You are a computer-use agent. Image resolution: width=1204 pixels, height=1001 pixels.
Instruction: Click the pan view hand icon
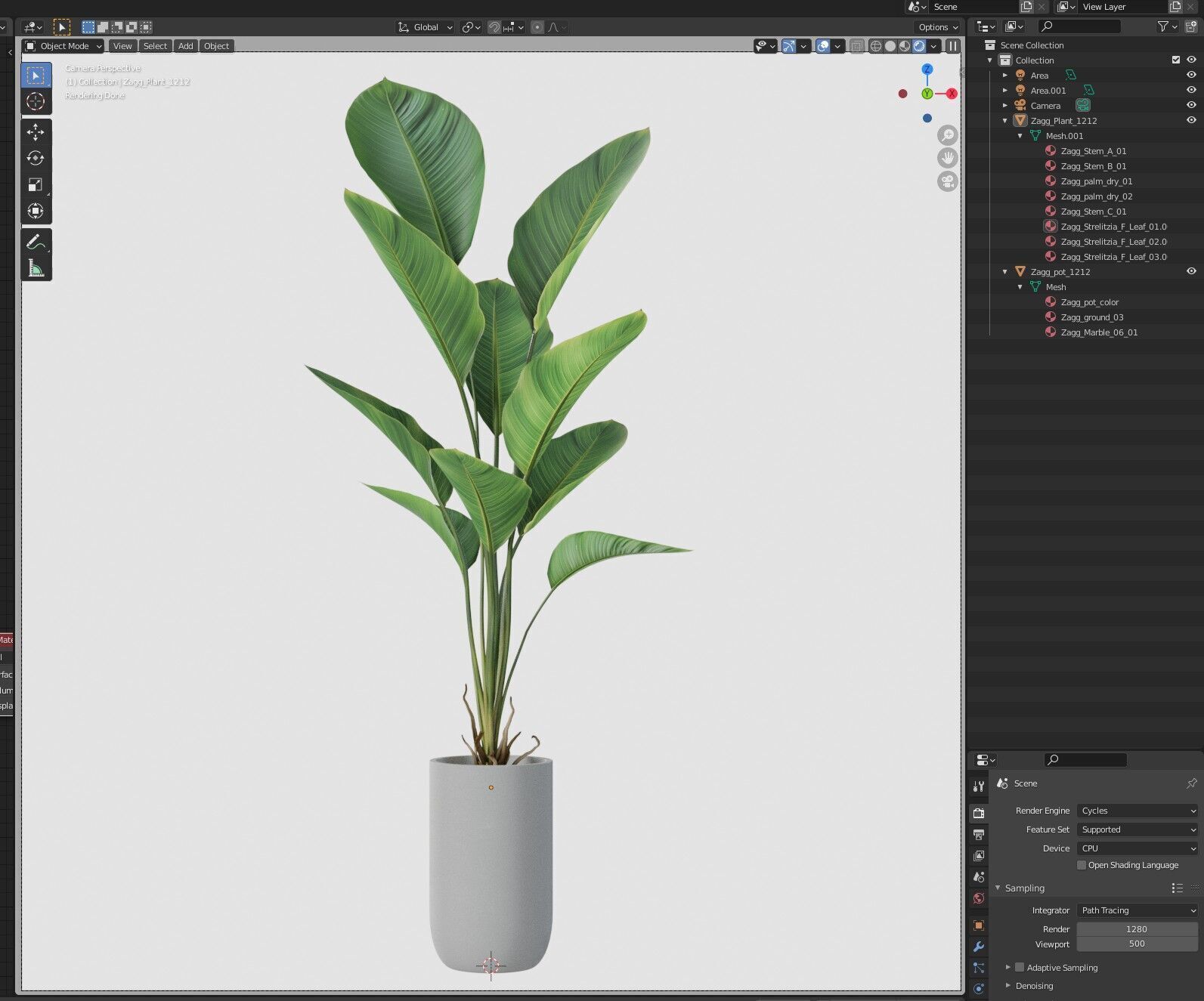947,158
